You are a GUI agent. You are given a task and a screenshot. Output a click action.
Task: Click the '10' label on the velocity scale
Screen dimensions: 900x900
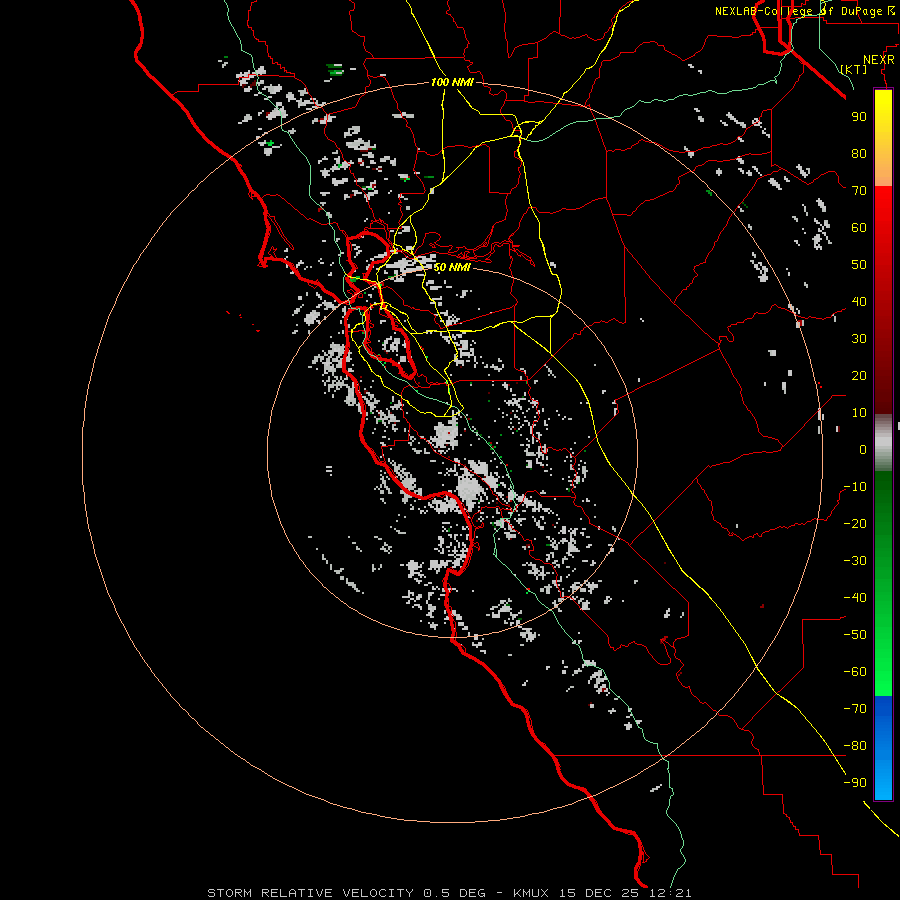pyautogui.click(x=859, y=413)
